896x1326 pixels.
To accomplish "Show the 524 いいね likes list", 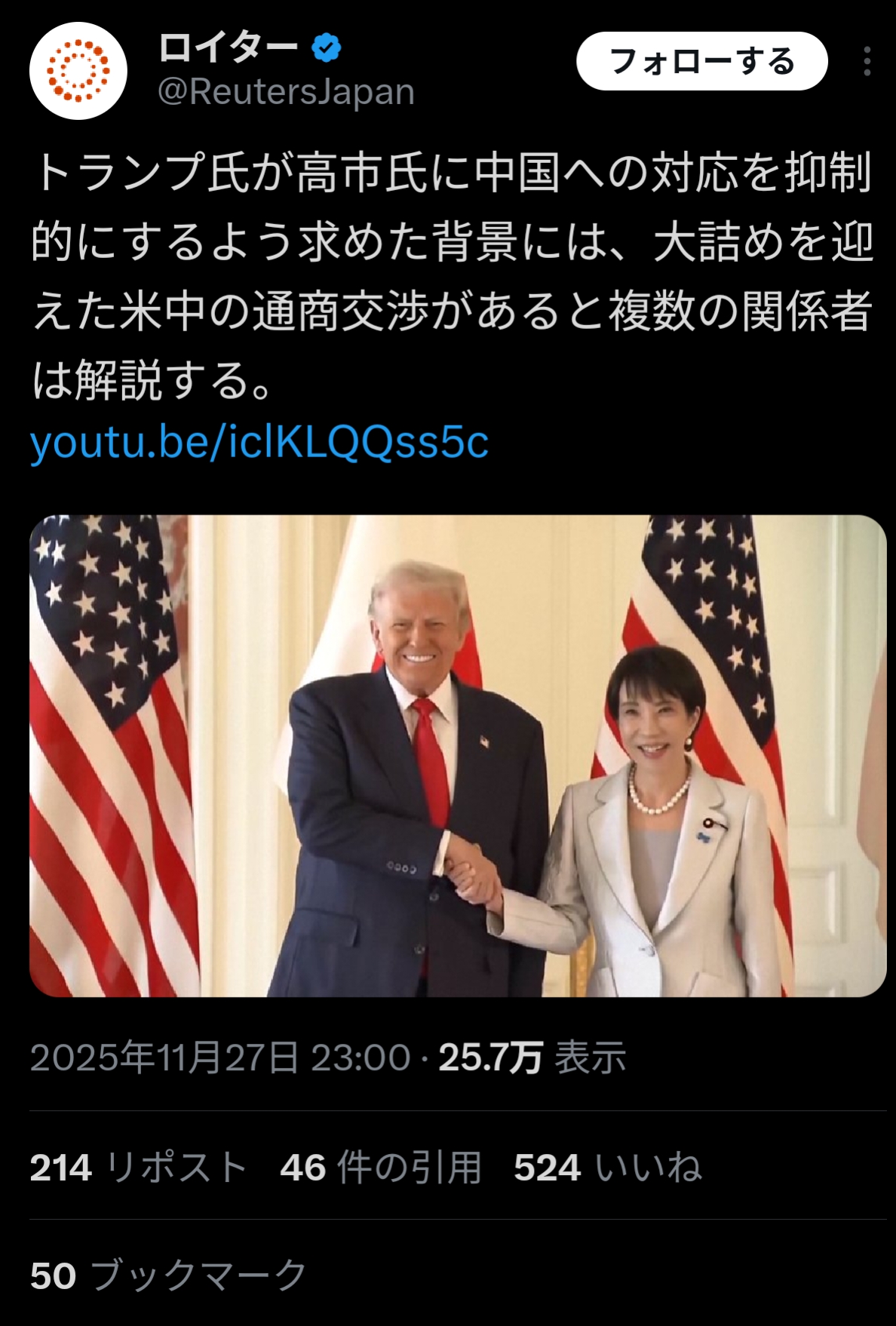I will [x=608, y=1168].
